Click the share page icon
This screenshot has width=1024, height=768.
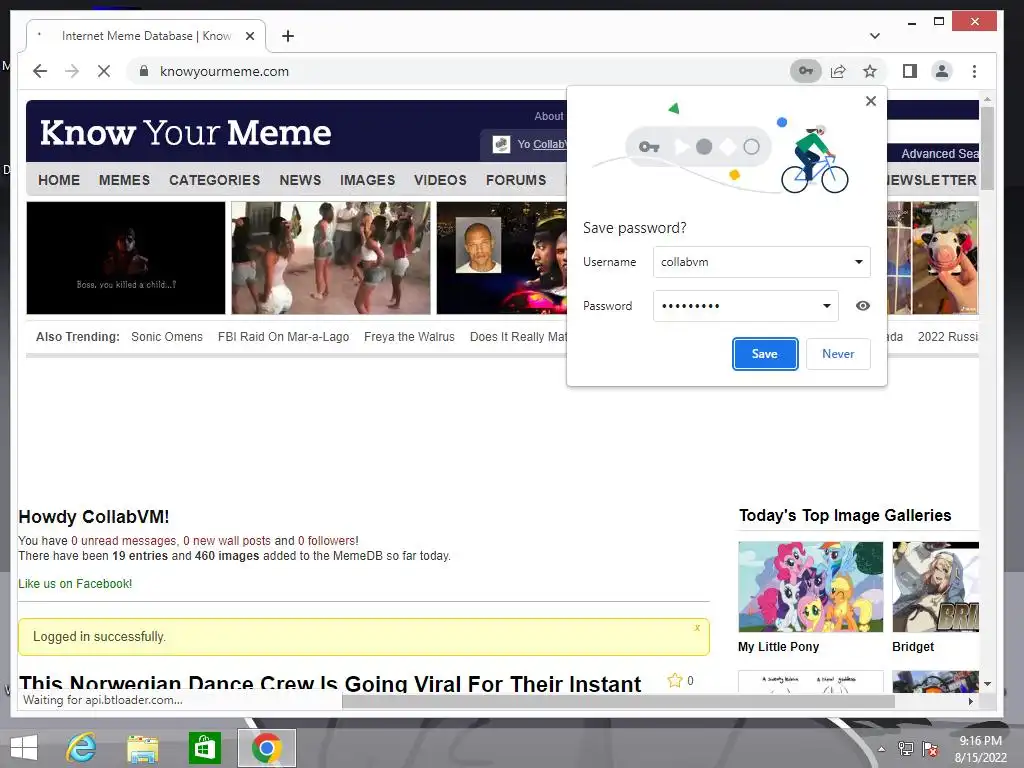pyautogui.click(x=838, y=71)
